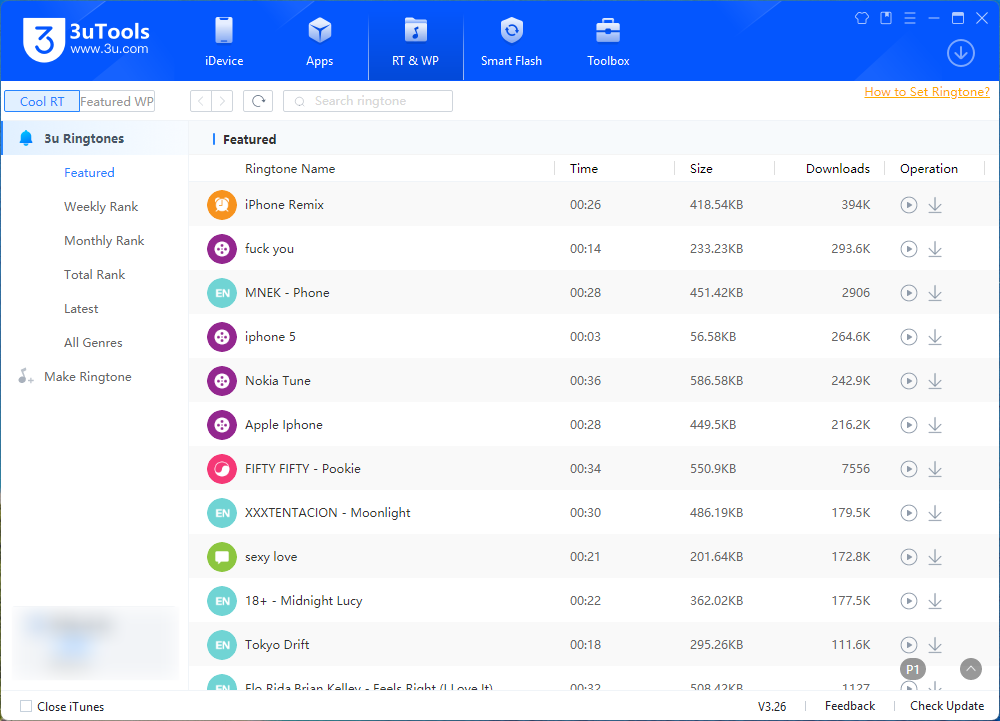
Task: Go forward with the right arrow button
Action: 222,101
